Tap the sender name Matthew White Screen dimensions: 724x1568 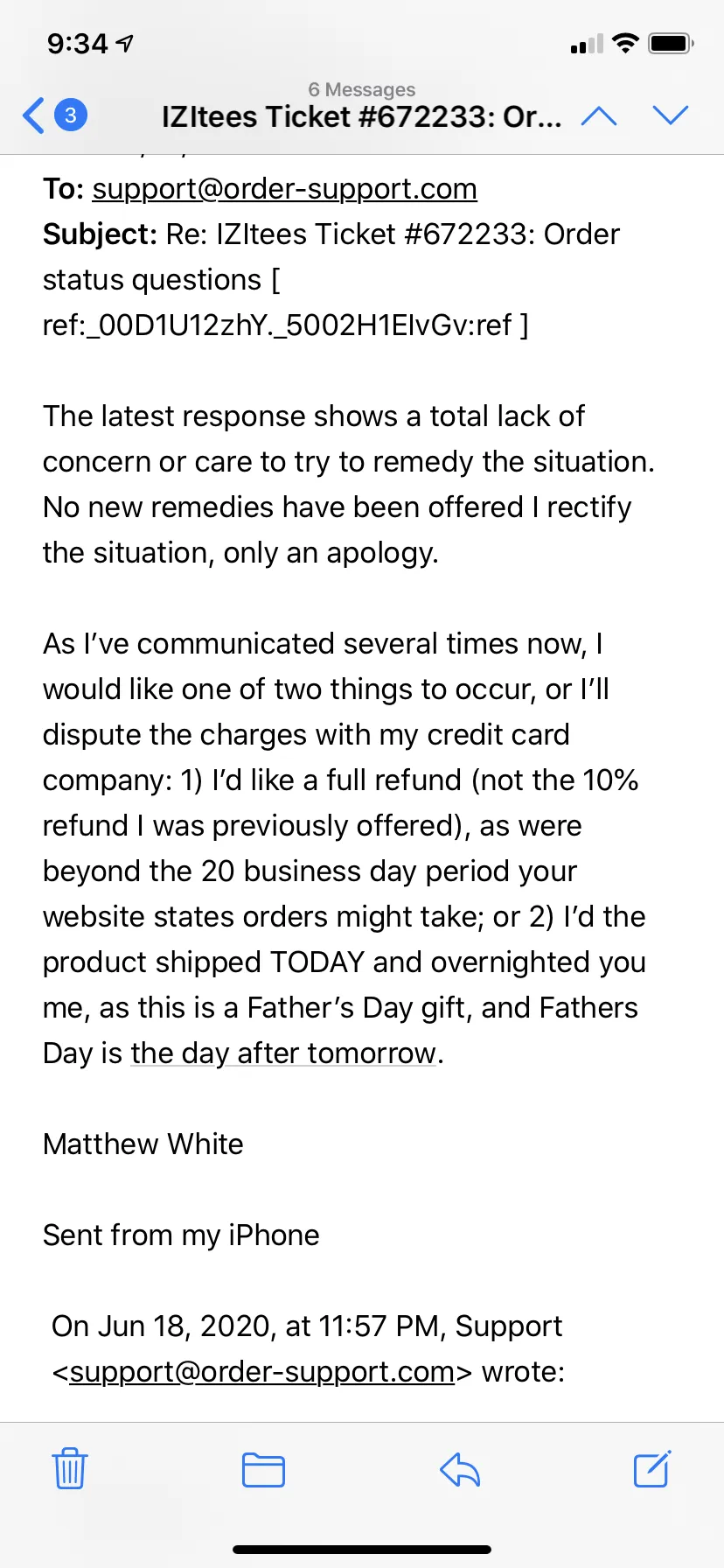coord(143,1144)
